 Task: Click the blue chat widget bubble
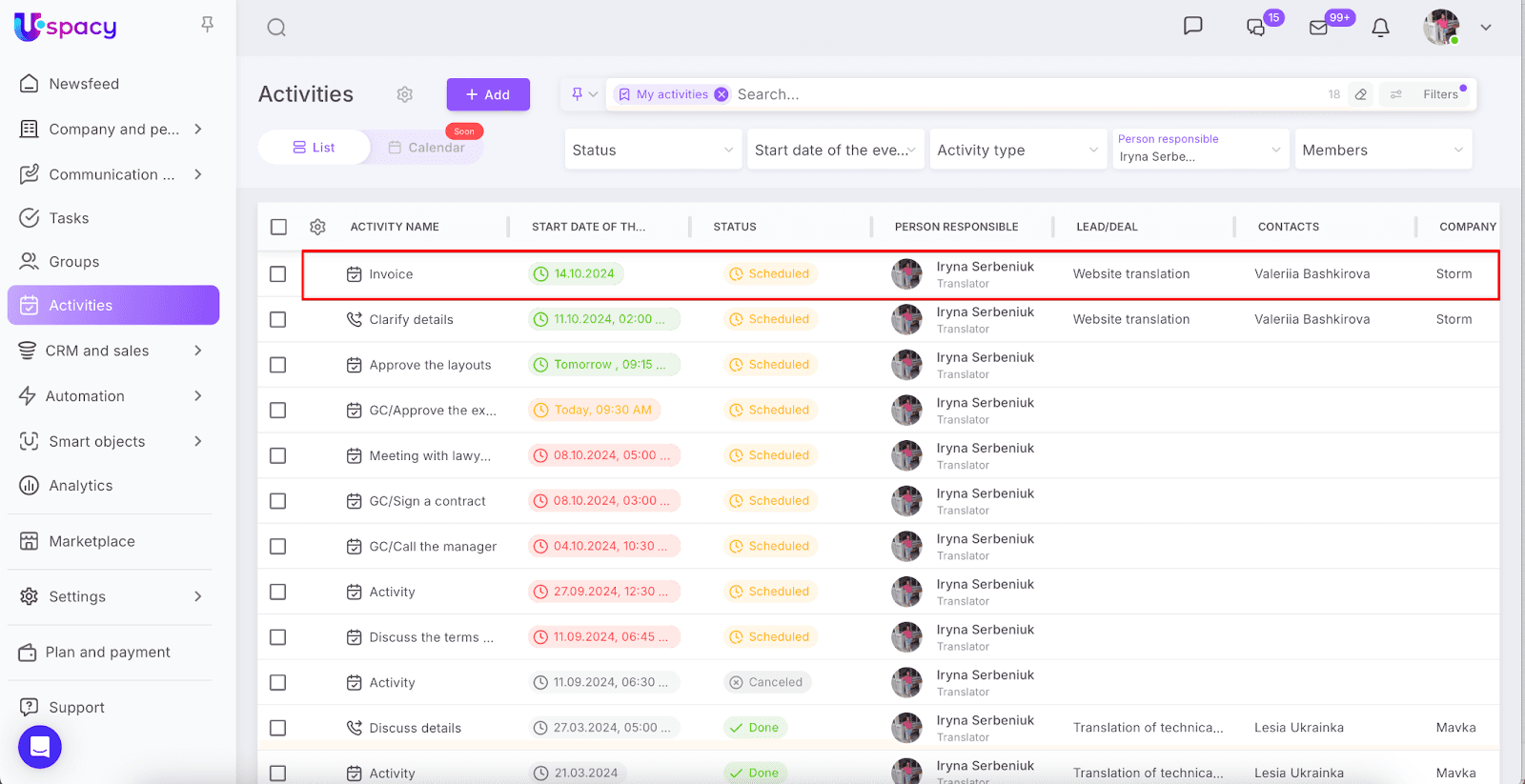coord(40,747)
